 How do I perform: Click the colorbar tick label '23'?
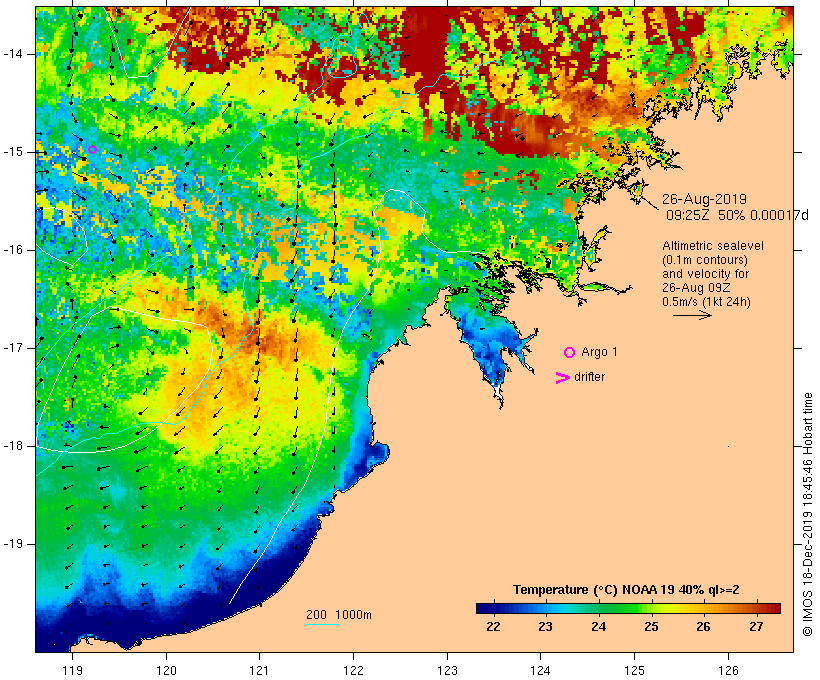(545, 627)
